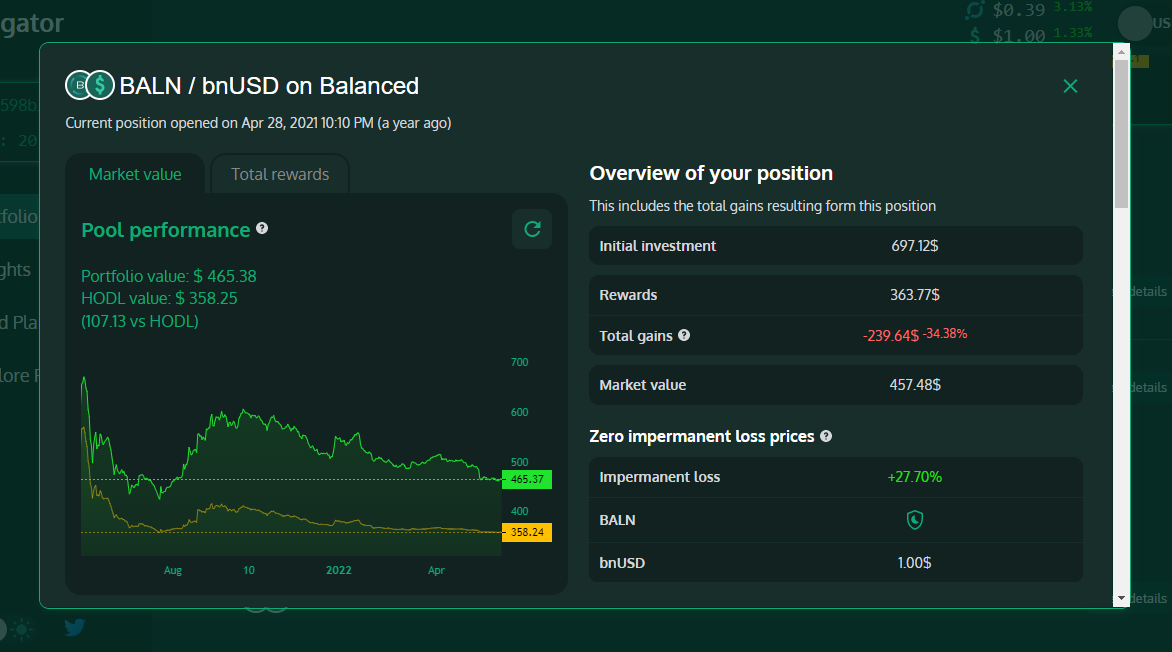Viewport: 1172px width, 652px height.
Task: Click the yellow 358.24 chart value marker
Action: [526, 533]
